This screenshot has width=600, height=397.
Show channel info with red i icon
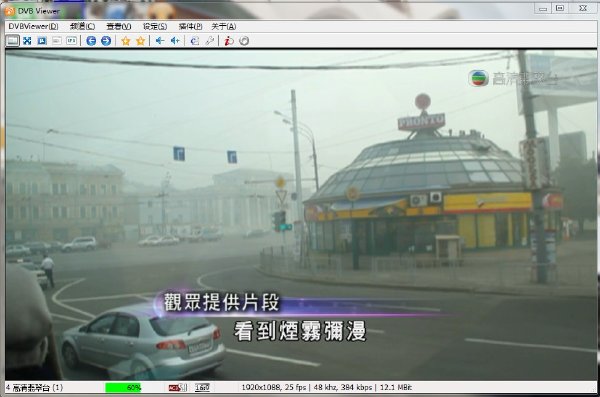pos(229,41)
